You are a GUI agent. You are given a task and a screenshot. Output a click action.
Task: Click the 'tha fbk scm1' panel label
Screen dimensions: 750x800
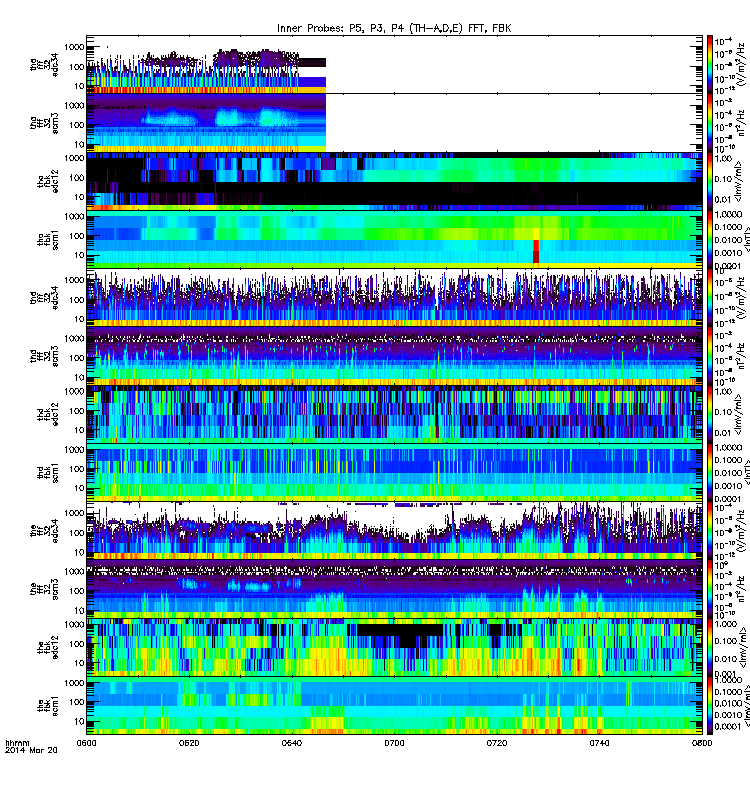tap(47, 240)
